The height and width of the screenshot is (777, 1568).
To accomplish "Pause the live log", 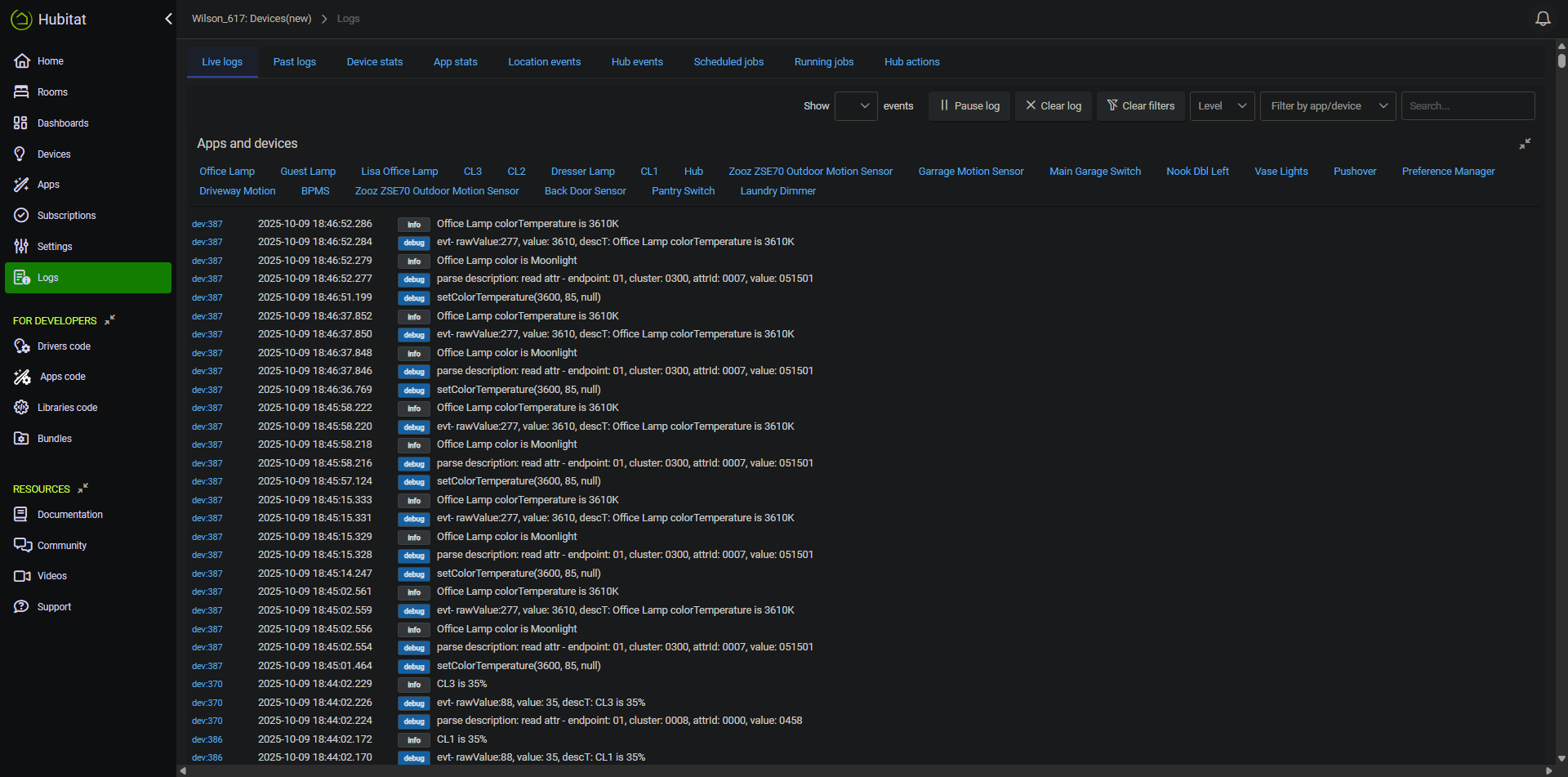I will tap(969, 106).
